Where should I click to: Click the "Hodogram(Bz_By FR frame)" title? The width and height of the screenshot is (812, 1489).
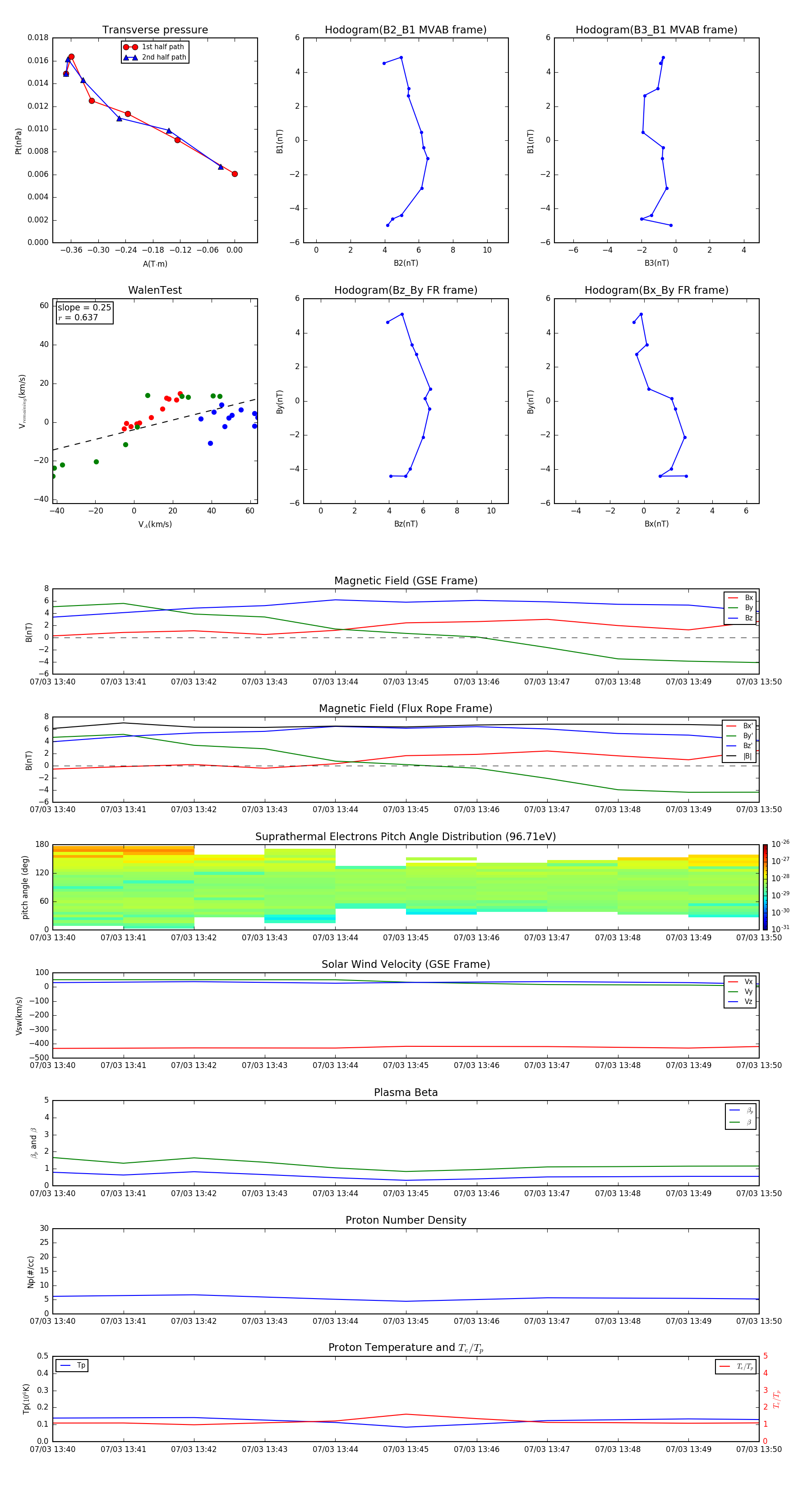406,290
